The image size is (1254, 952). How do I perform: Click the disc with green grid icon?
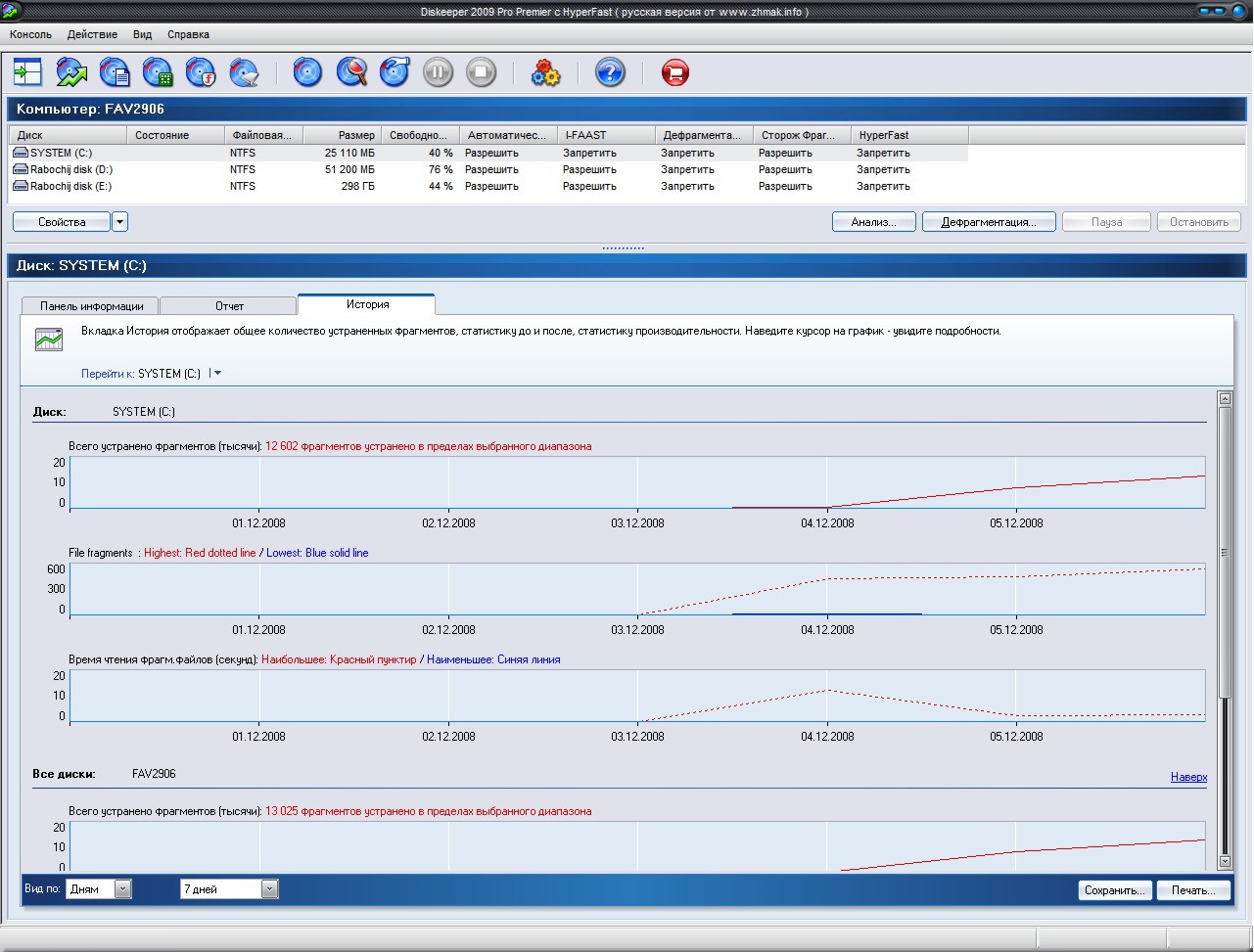(x=158, y=72)
